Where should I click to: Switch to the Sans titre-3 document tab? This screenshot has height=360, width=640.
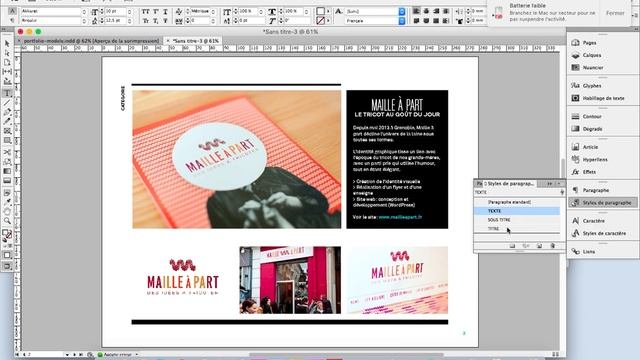(x=196, y=41)
